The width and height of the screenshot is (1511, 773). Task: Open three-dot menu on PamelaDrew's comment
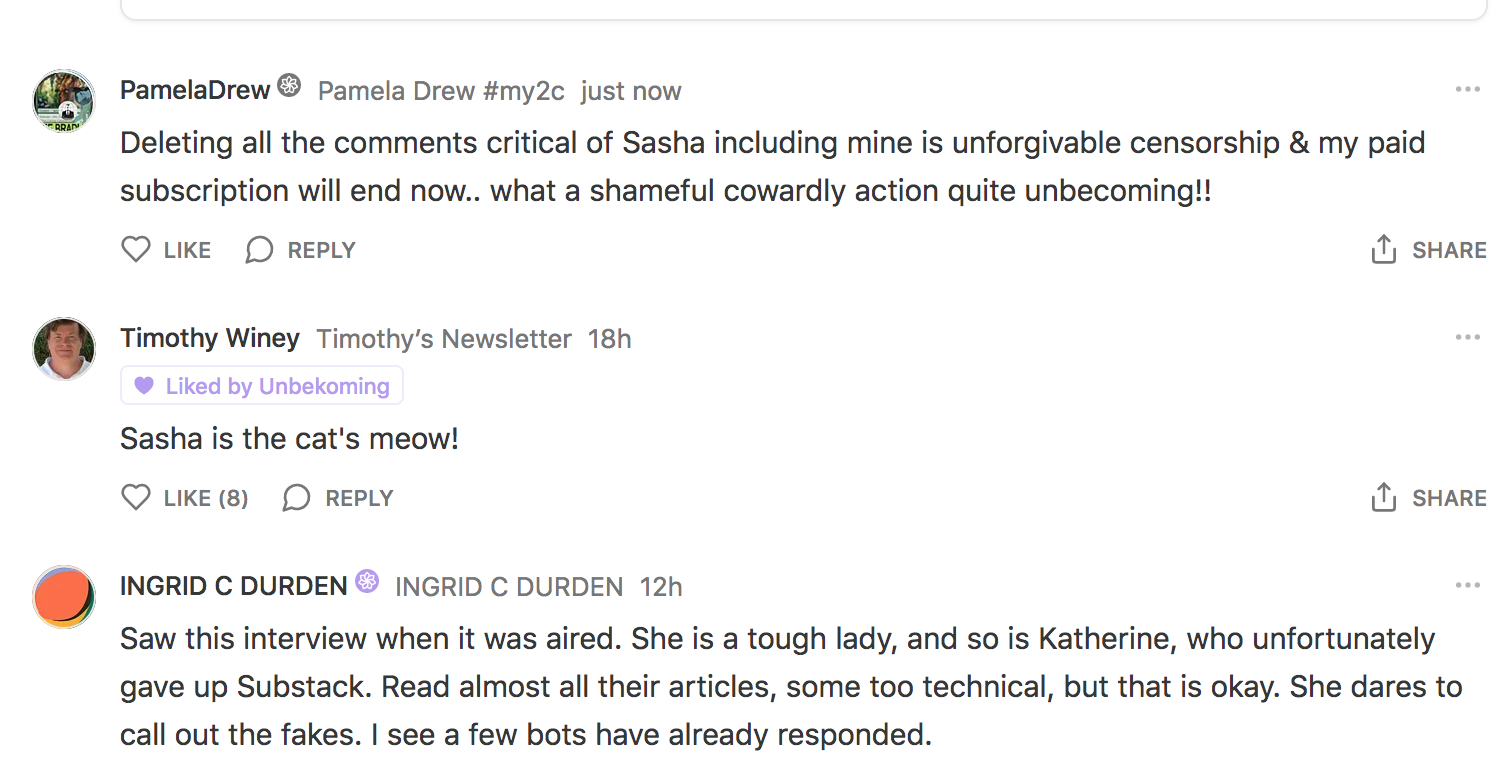(x=1467, y=90)
